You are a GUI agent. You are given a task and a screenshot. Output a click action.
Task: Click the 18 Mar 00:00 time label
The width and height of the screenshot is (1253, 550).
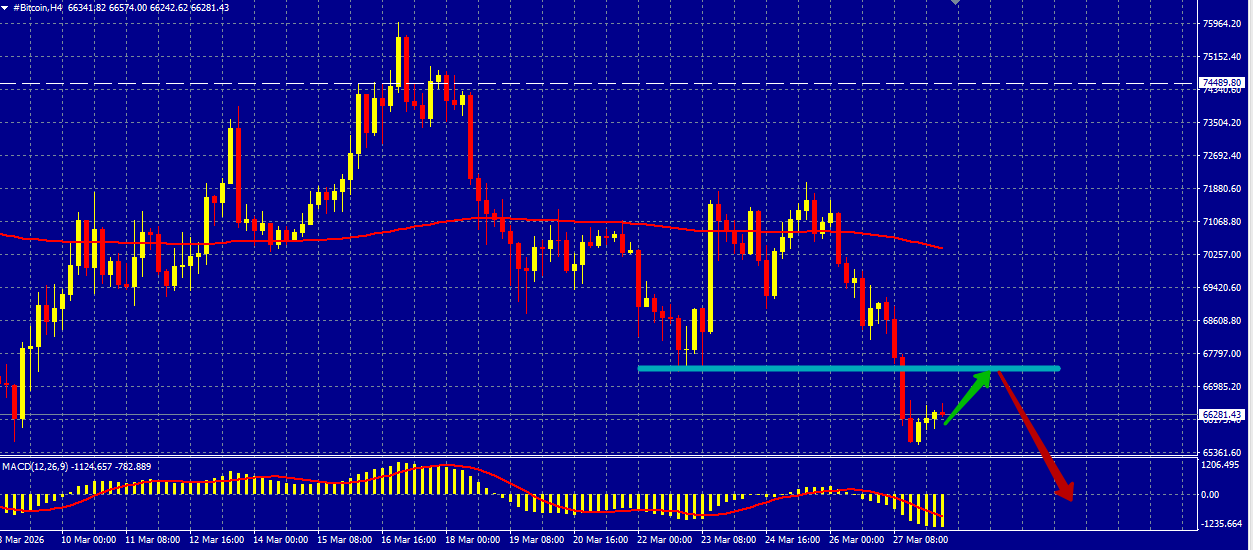(x=472, y=539)
